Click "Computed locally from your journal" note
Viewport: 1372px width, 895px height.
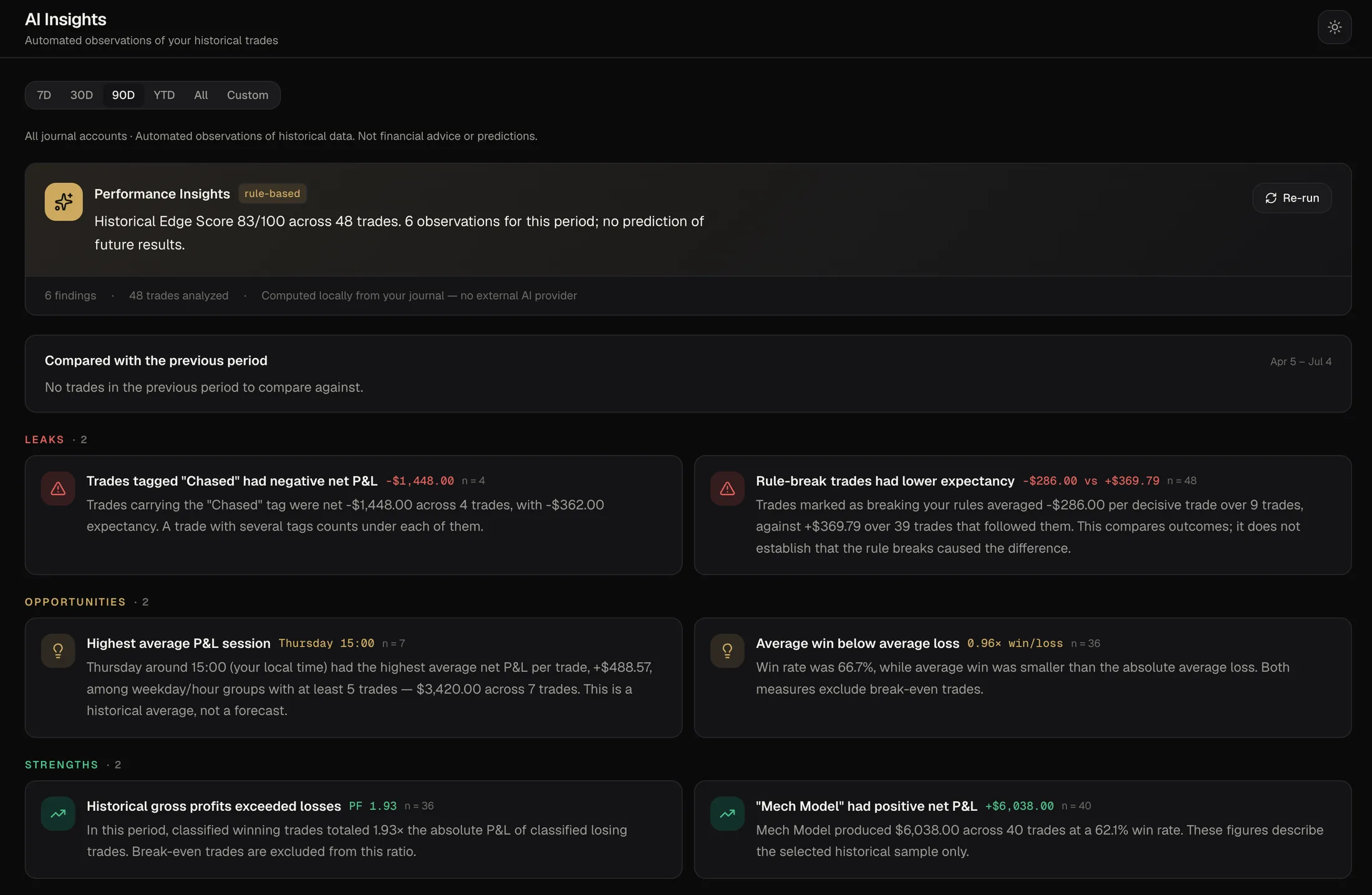pyautogui.click(x=419, y=296)
